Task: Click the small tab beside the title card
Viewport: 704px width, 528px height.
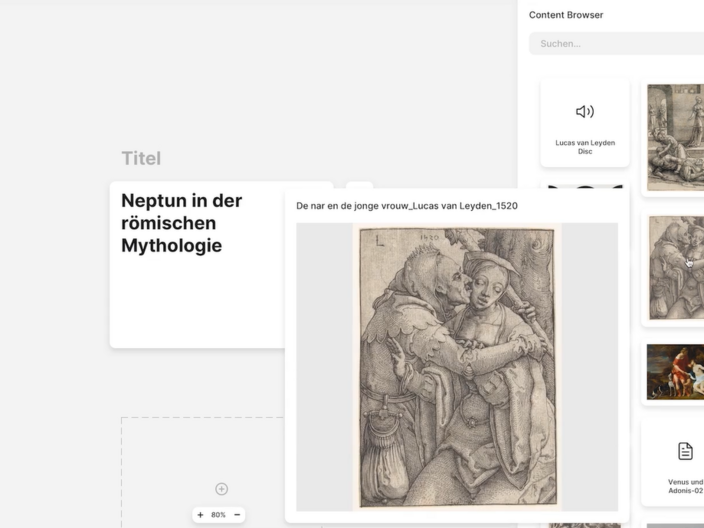Action: 359,185
